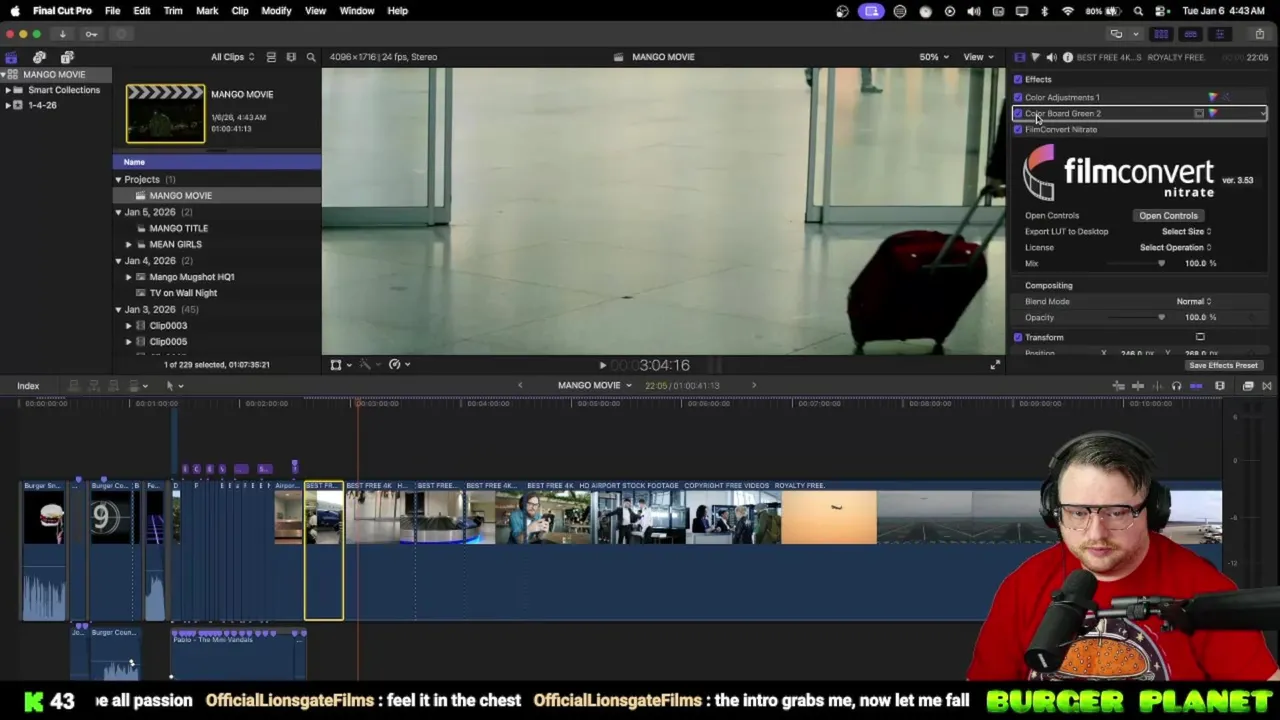Image resolution: width=1280 pixels, height=720 pixels.
Task: Play the viewer clip
Action: pos(602,366)
